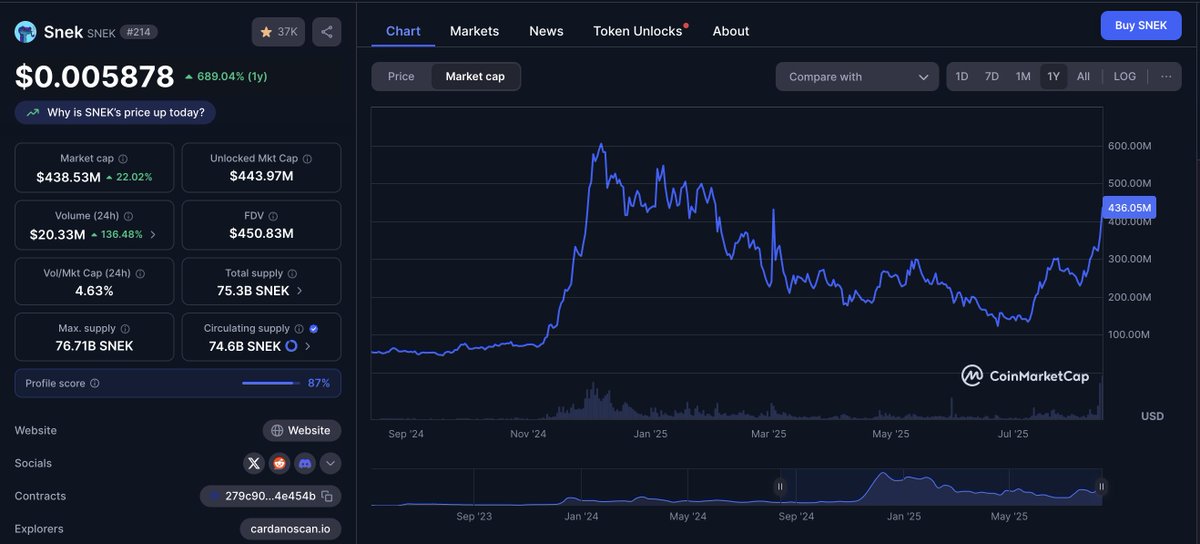Viewport: 1200px width, 544px height.
Task: Select the 1Y time range
Action: pos(1053,77)
